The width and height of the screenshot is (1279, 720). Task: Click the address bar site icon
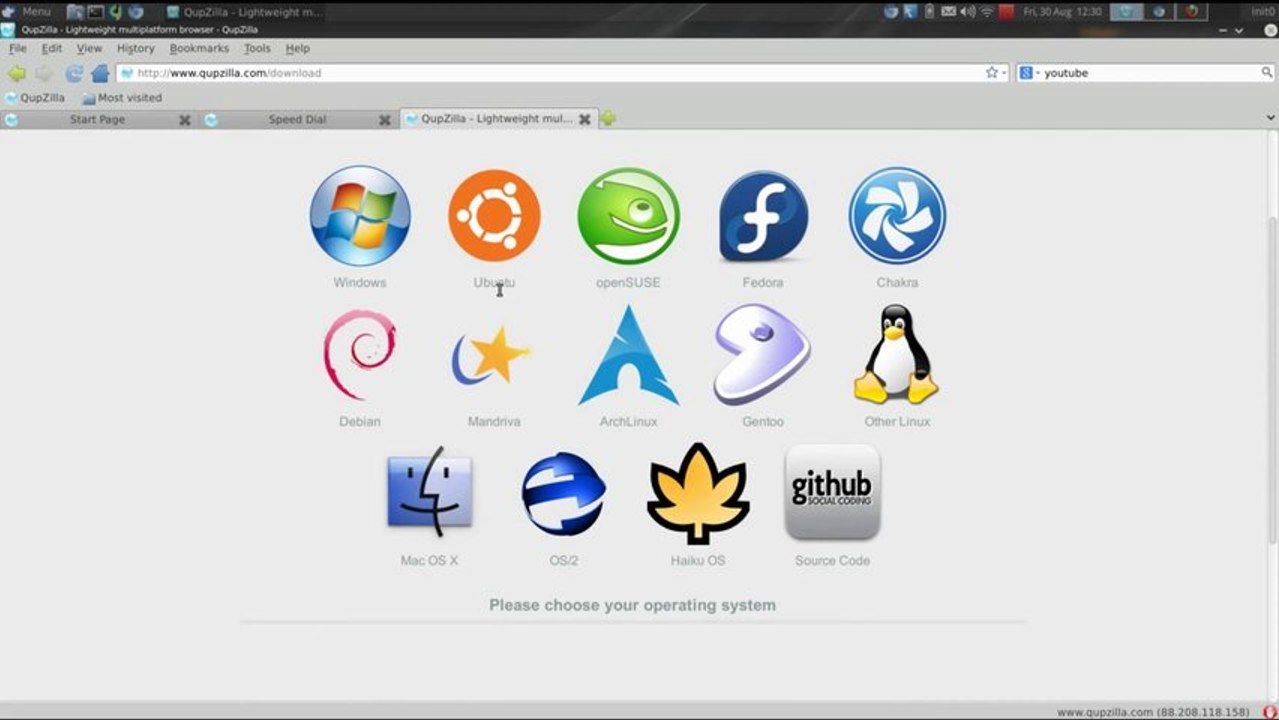(x=127, y=73)
